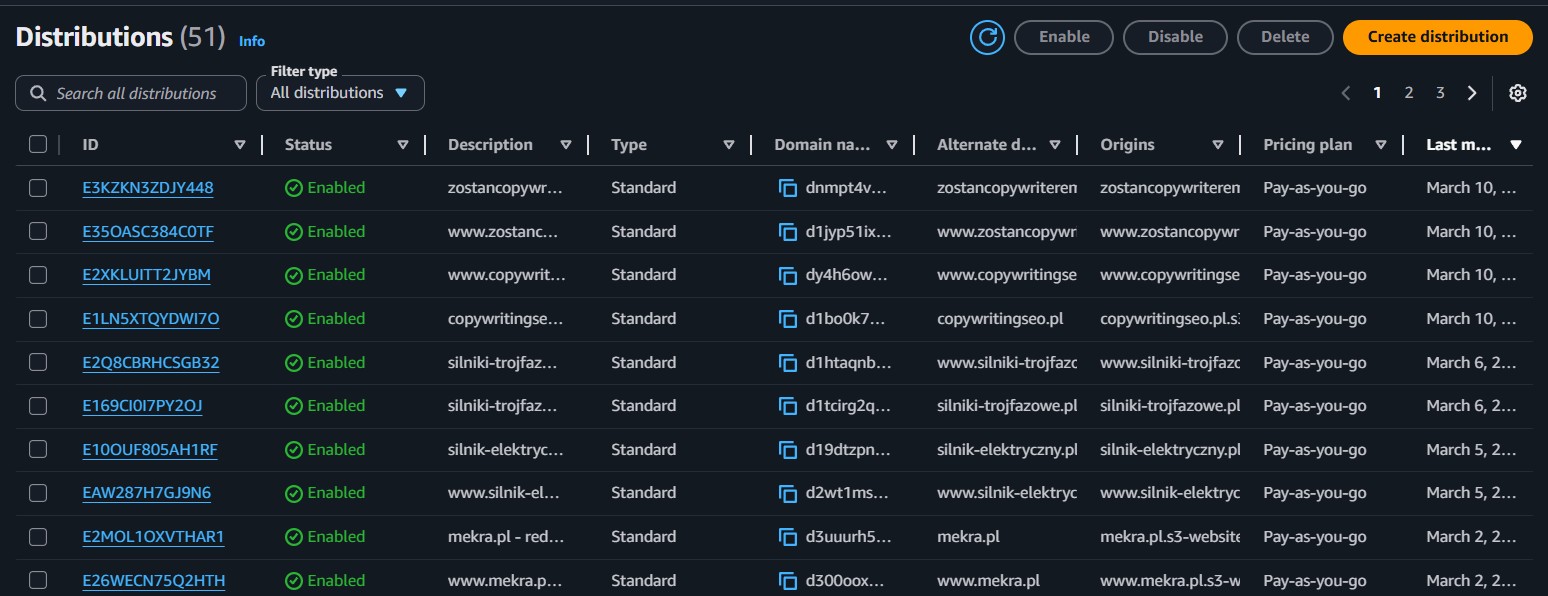Select the checkbox for E3KZKN3ZDJY448
This screenshot has height=596, width=1548.
coord(38,187)
